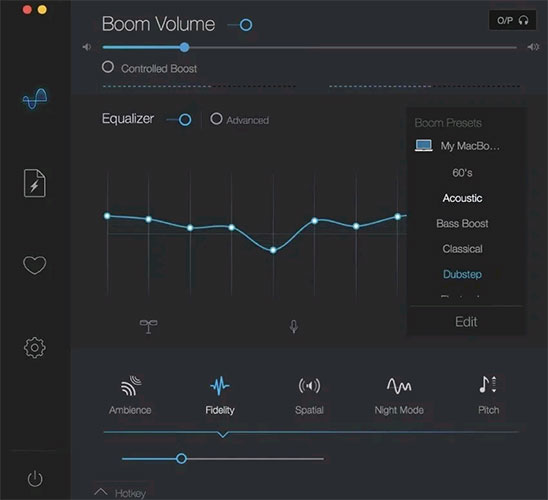Enable the Advanced equalizer option
This screenshot has height=500, width=548.
point(216,119)
